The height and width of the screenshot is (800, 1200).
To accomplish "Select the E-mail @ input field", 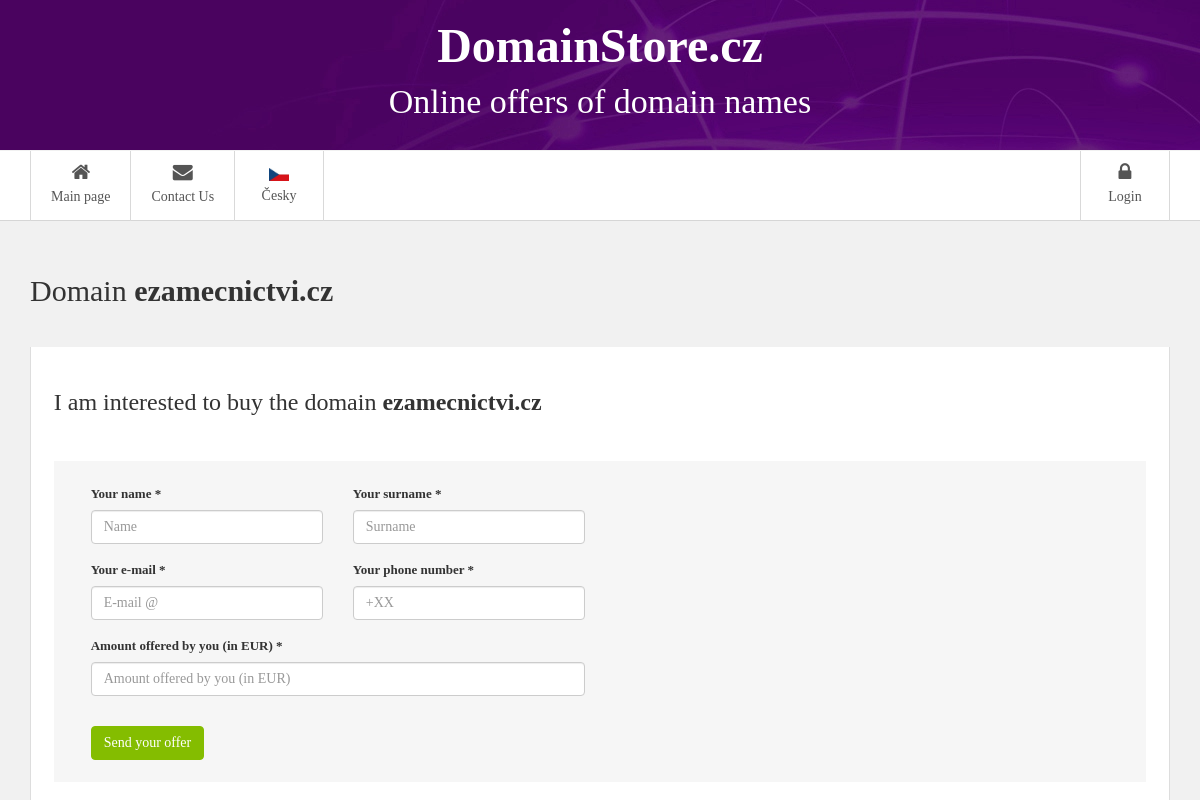I will 206,602.
